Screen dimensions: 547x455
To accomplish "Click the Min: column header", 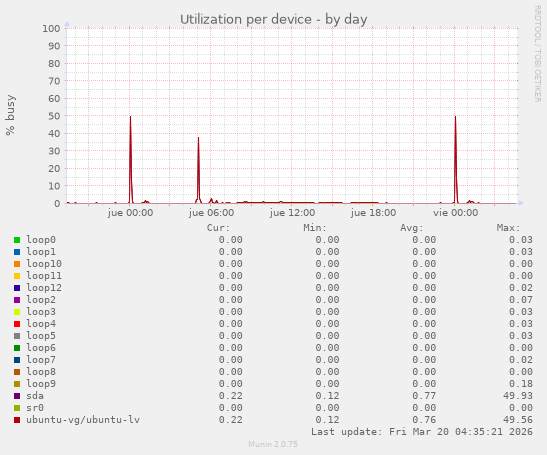I will coord(315,228).
